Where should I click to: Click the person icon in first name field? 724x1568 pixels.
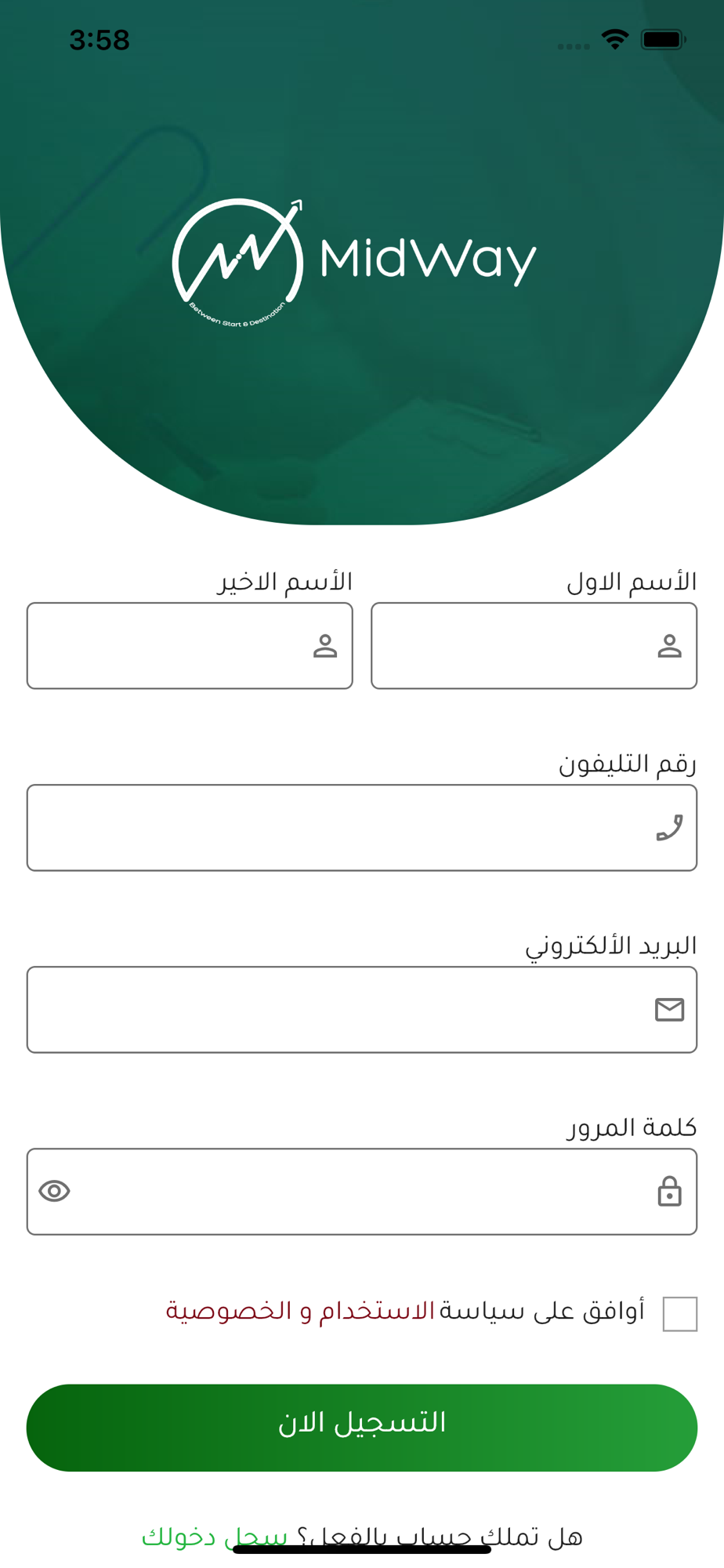coord(669,646)
